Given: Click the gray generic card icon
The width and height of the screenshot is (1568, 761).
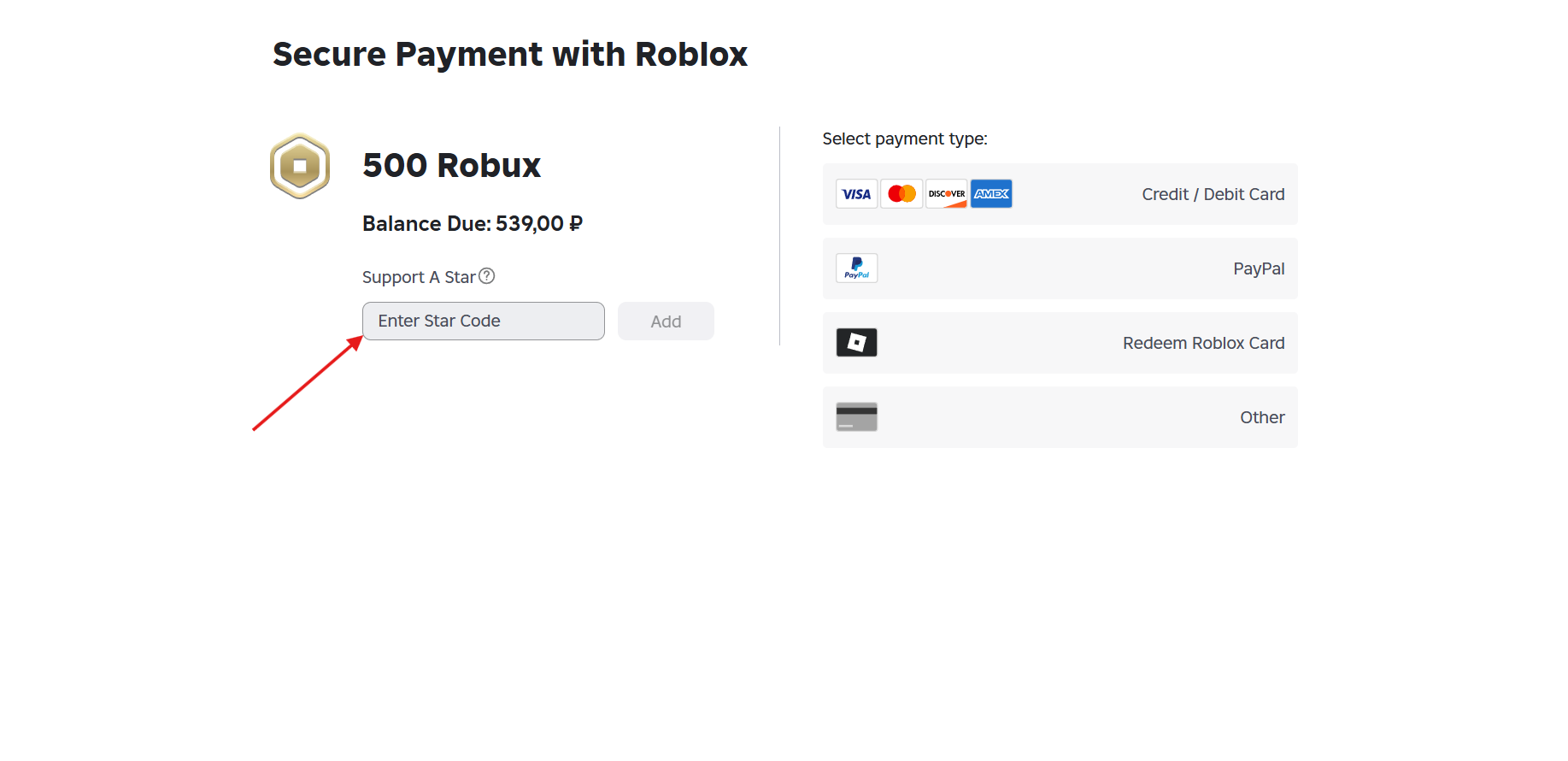Looking at the screenshot, I should pyautogui.click(x=856, y=417).
